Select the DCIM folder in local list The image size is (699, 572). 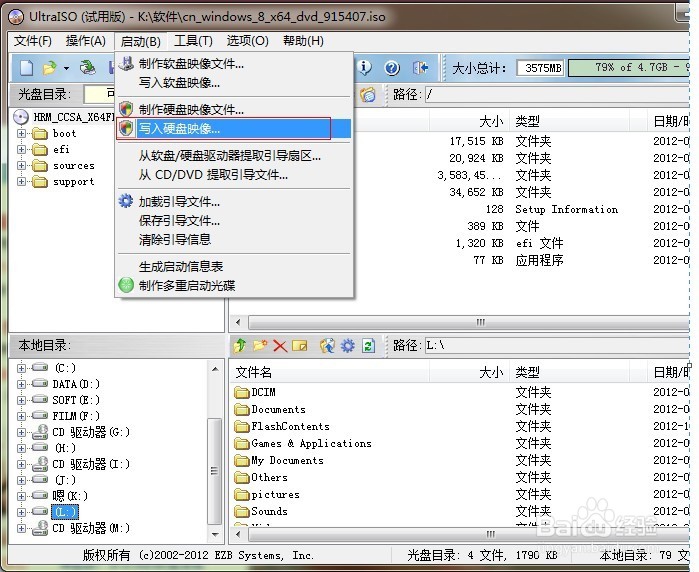tap(255, 392)
